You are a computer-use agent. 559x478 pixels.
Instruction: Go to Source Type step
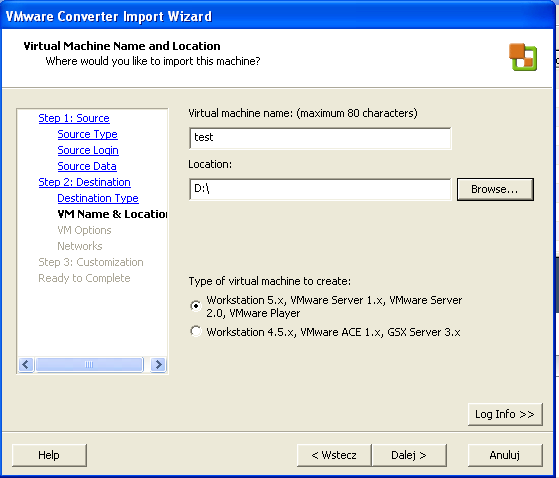(x=87, y=134)
